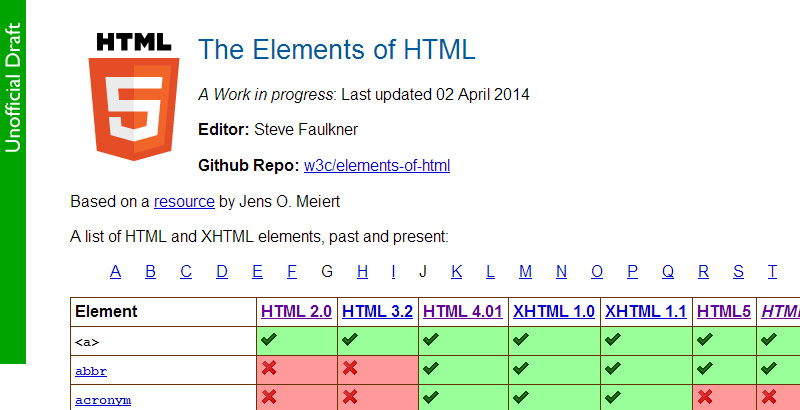800x410 pixels.
Task: Jump to letter M in the index
Action: pyautogui.click(x=525, y=271)
